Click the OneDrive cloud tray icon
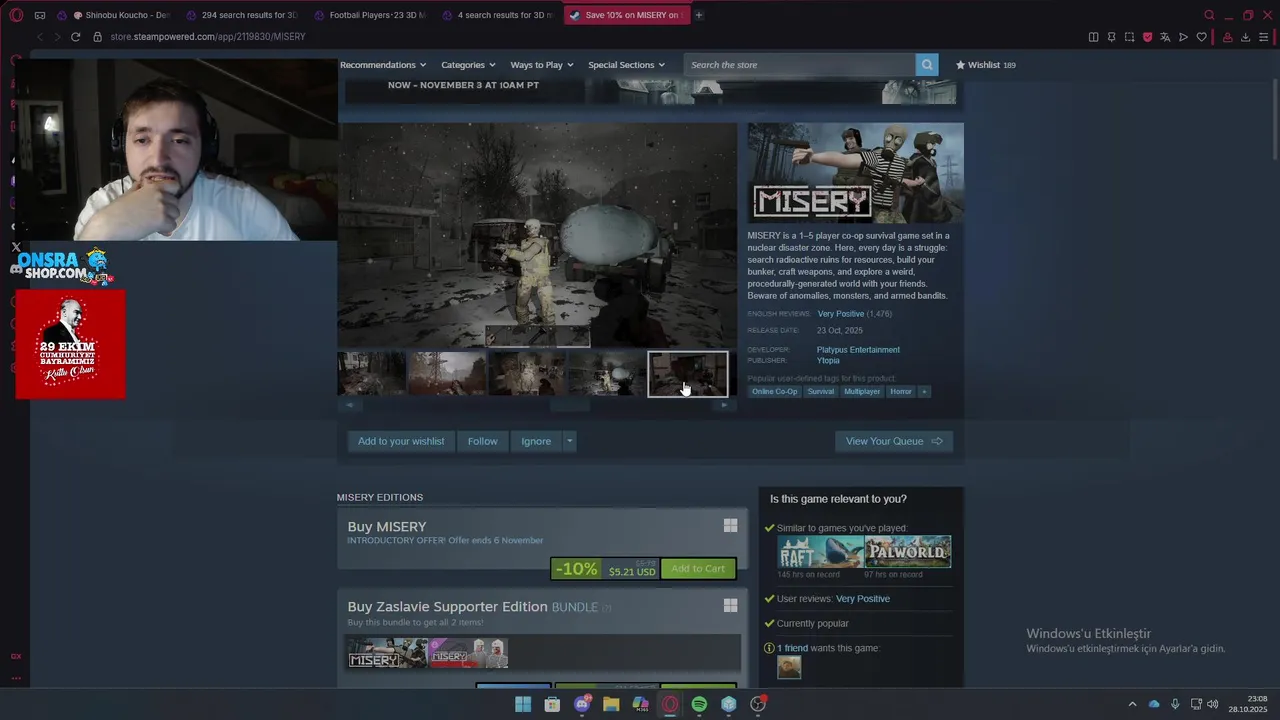 (x=1154, y=704)
